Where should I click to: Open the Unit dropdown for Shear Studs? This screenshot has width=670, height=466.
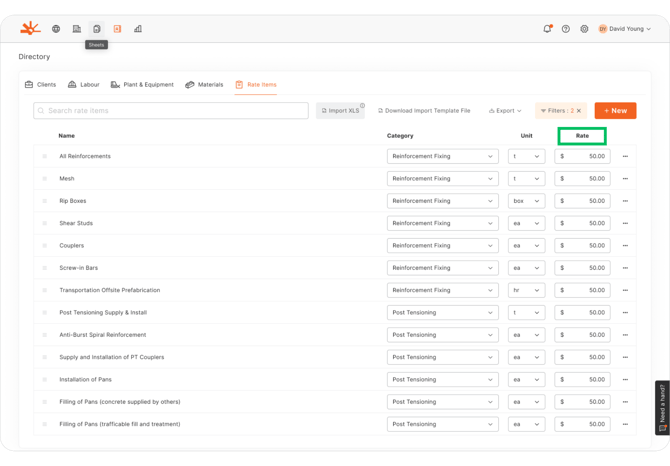click(x=526, y=223)
